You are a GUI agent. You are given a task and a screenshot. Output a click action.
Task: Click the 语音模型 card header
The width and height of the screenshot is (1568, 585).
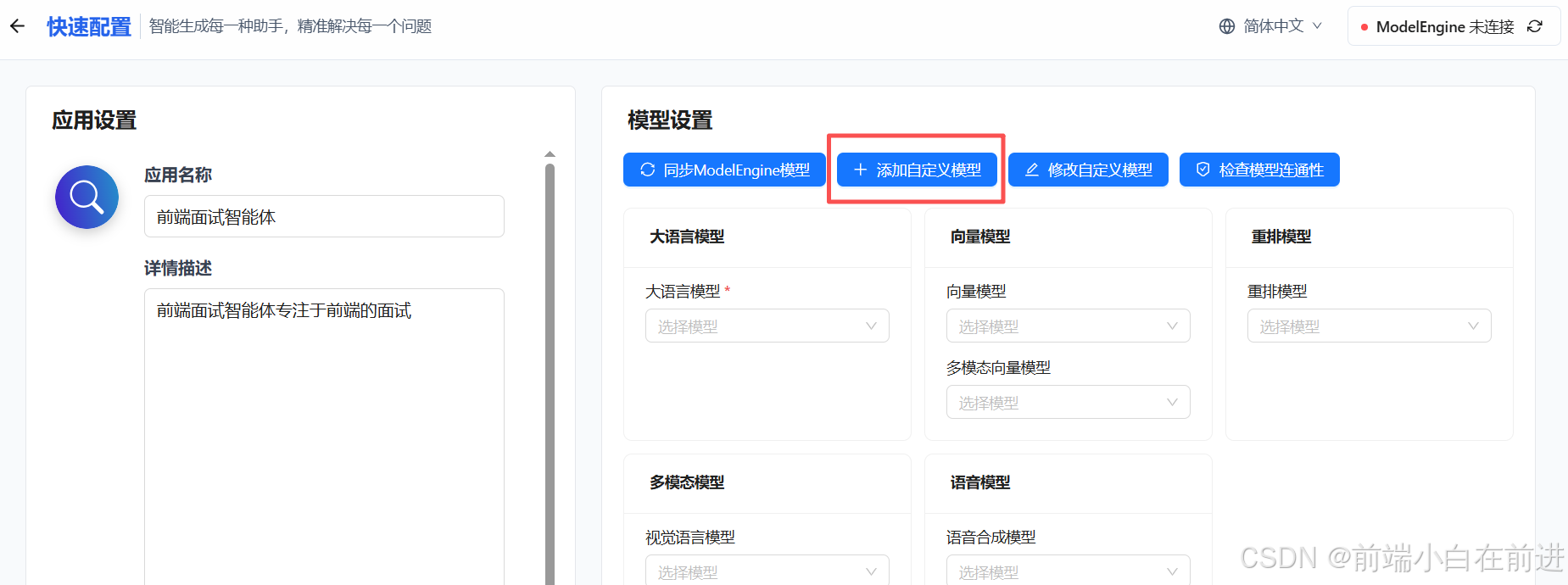[x=1068, y=483]
